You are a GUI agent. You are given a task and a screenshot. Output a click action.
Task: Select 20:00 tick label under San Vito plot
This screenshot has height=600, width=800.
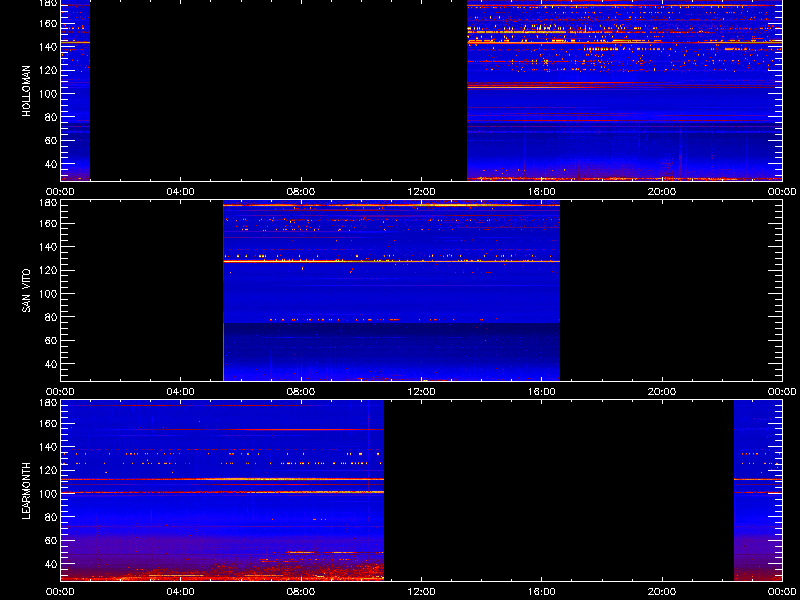pyautogui.click(x=662, y=392)
